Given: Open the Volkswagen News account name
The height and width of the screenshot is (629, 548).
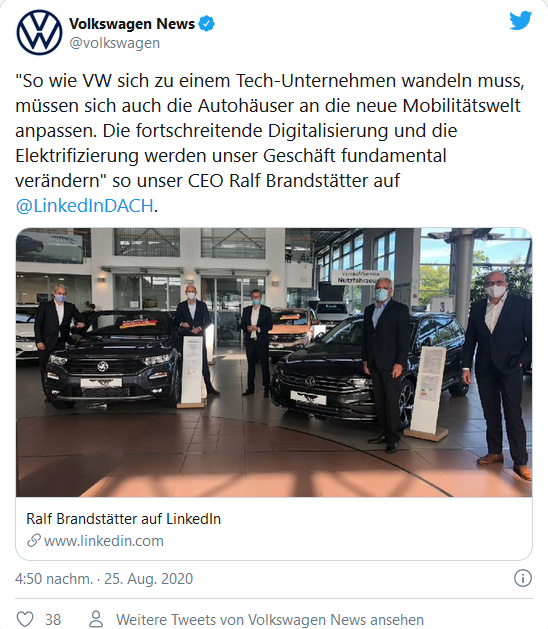Looking at the screenshot, I should (x=132, y=24).
